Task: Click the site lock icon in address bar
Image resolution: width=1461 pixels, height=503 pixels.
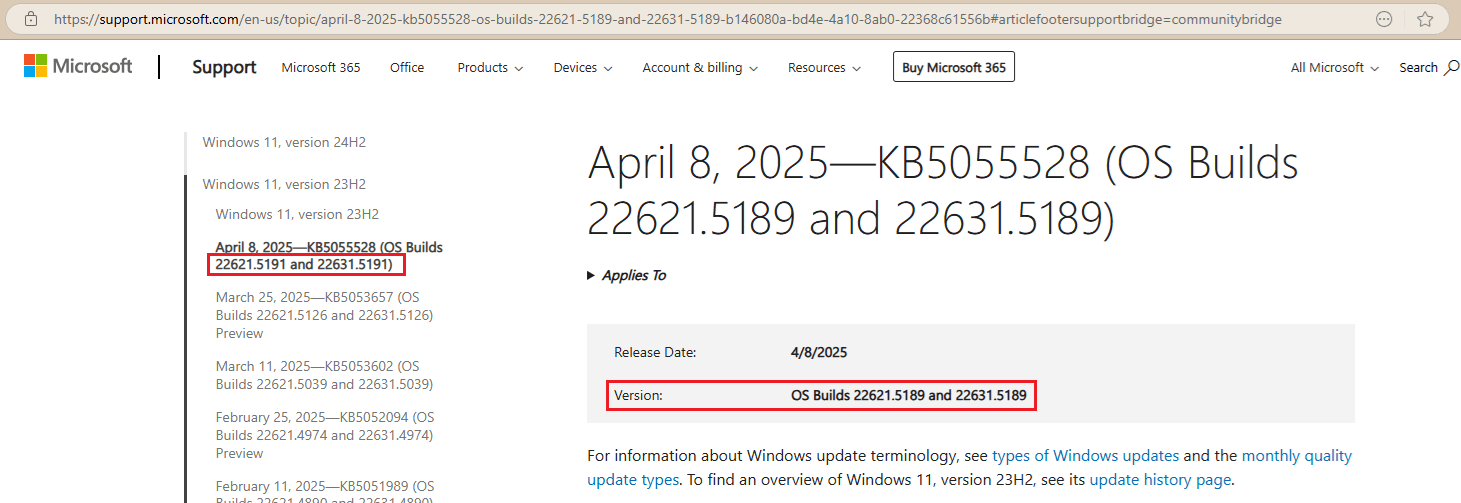Action: coord(32,19)
